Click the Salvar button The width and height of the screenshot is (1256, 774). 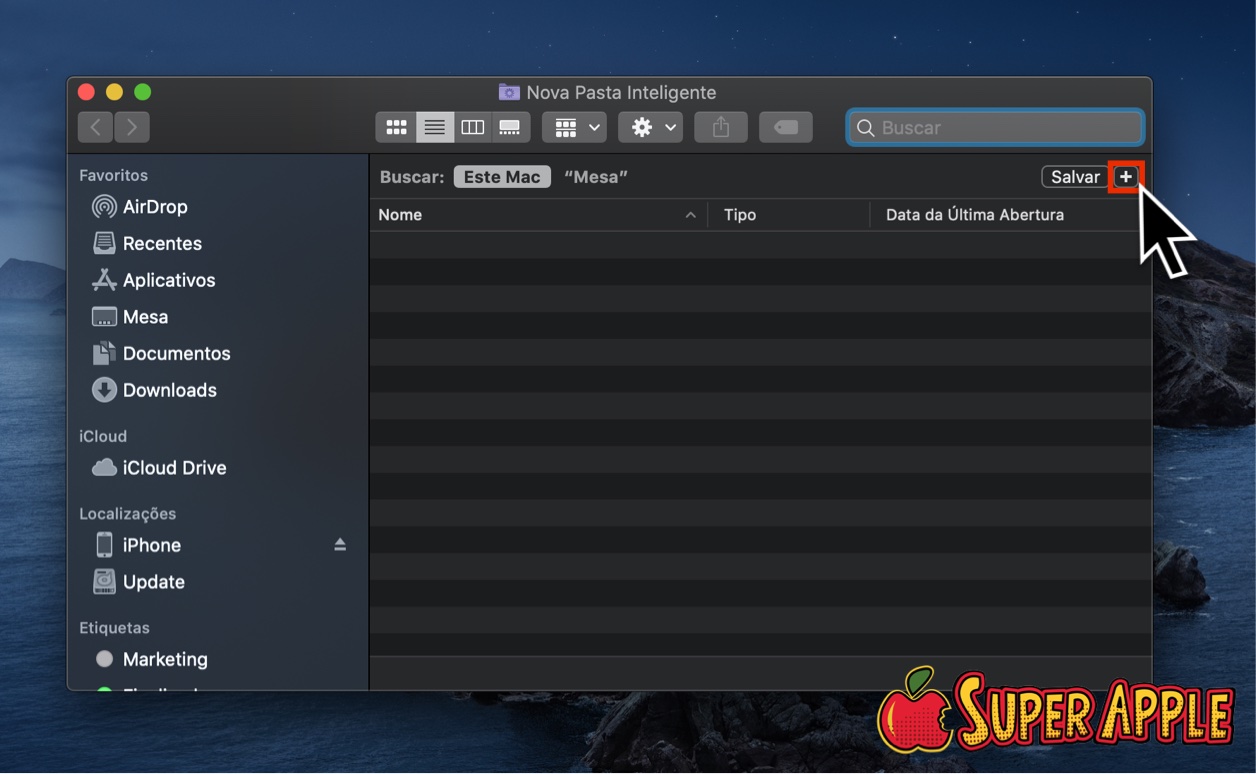tap(1075, 177)
